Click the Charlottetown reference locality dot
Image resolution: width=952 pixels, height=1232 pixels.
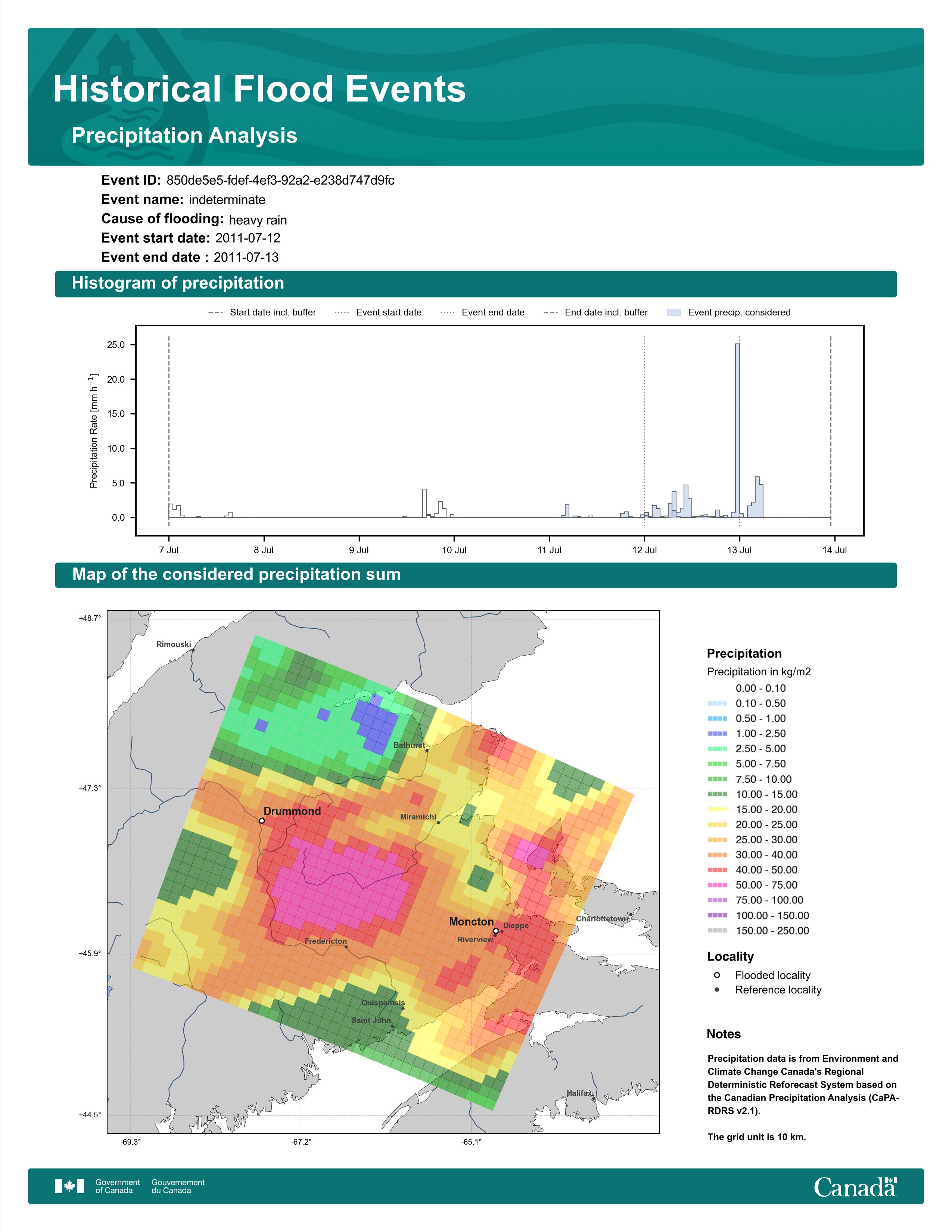(x=631, y=914)
